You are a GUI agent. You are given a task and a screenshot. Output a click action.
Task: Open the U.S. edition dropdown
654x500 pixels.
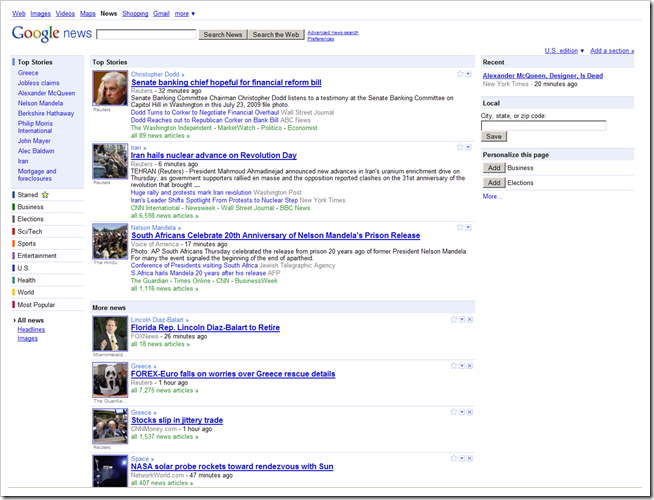click(564, 50)
